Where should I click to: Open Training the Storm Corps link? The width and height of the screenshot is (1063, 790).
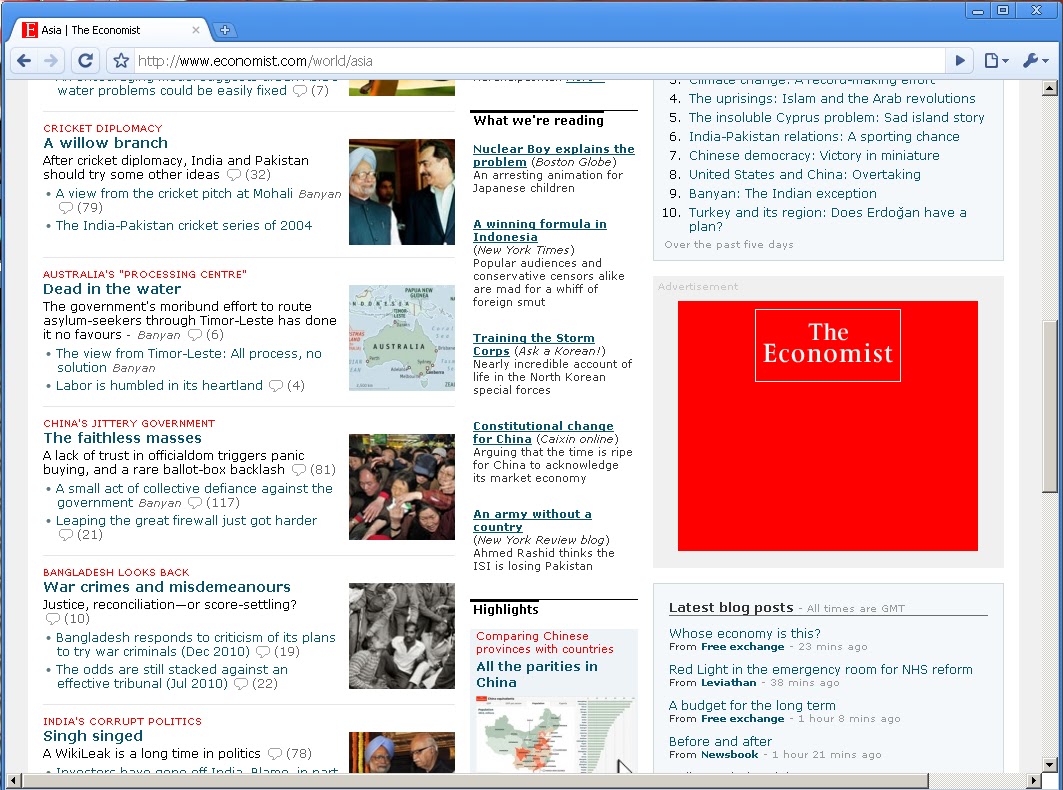click(534, 344)
